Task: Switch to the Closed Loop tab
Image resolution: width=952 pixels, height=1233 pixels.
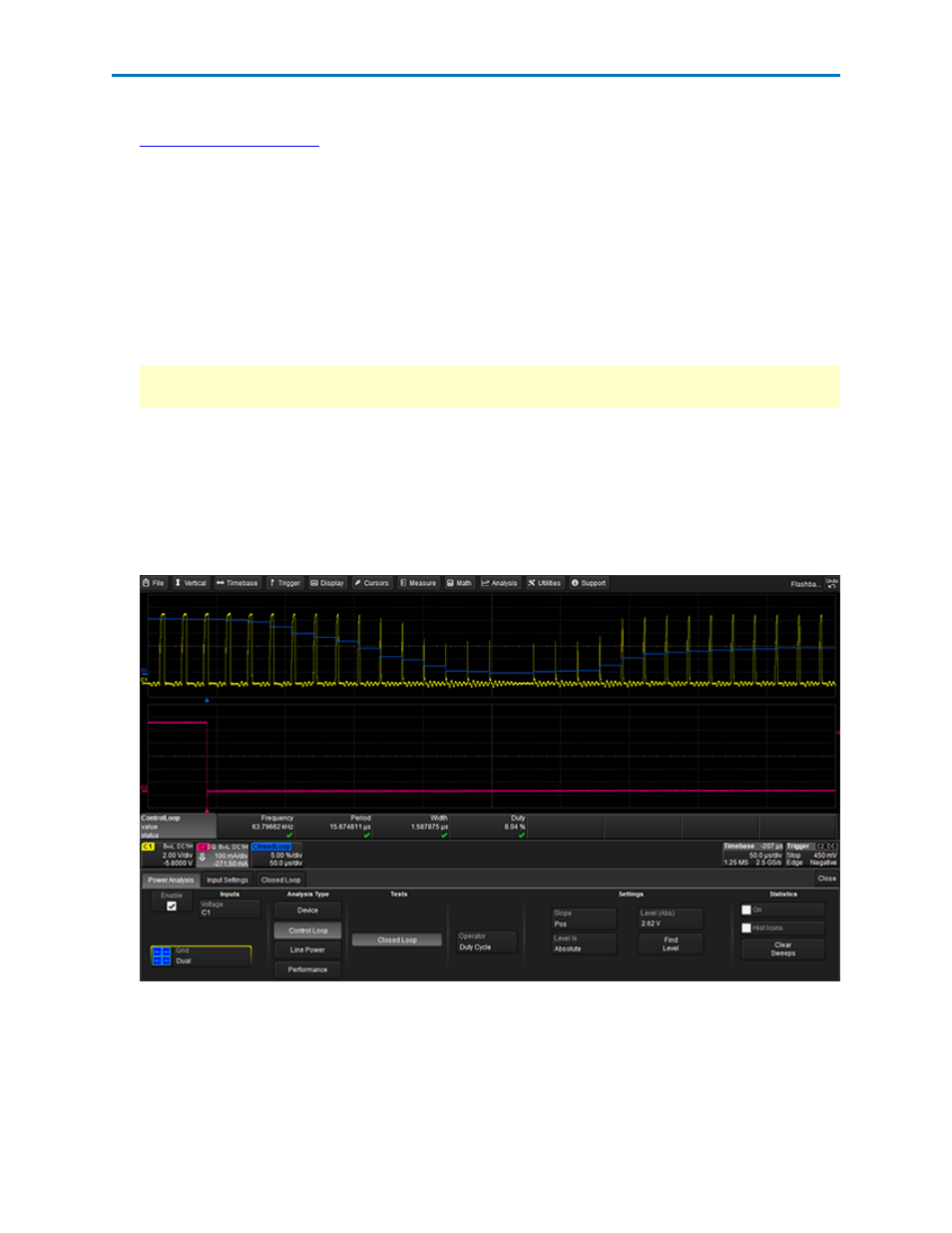Action: 280,880
